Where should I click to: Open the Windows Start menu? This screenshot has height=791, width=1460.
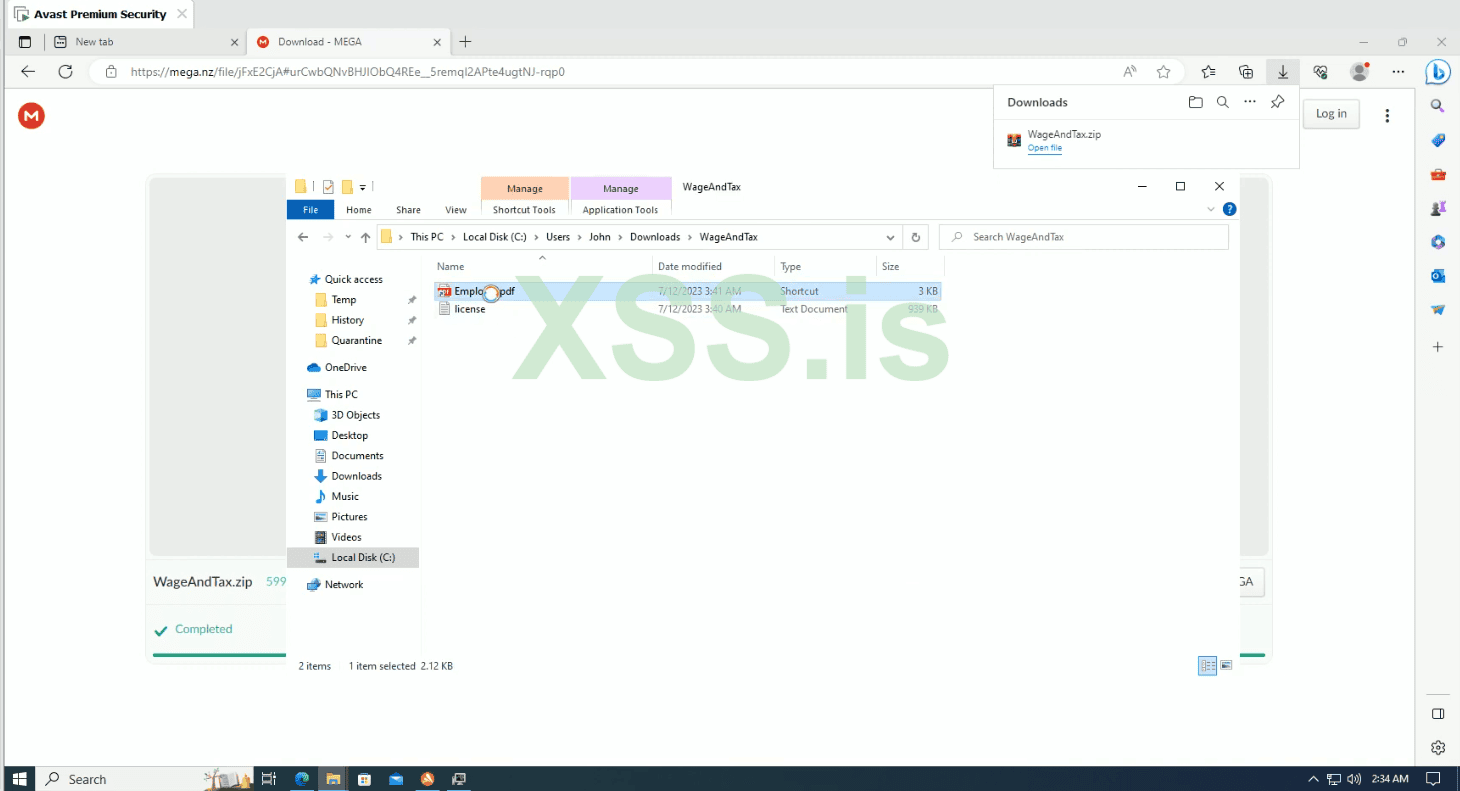tap(20, 779)
